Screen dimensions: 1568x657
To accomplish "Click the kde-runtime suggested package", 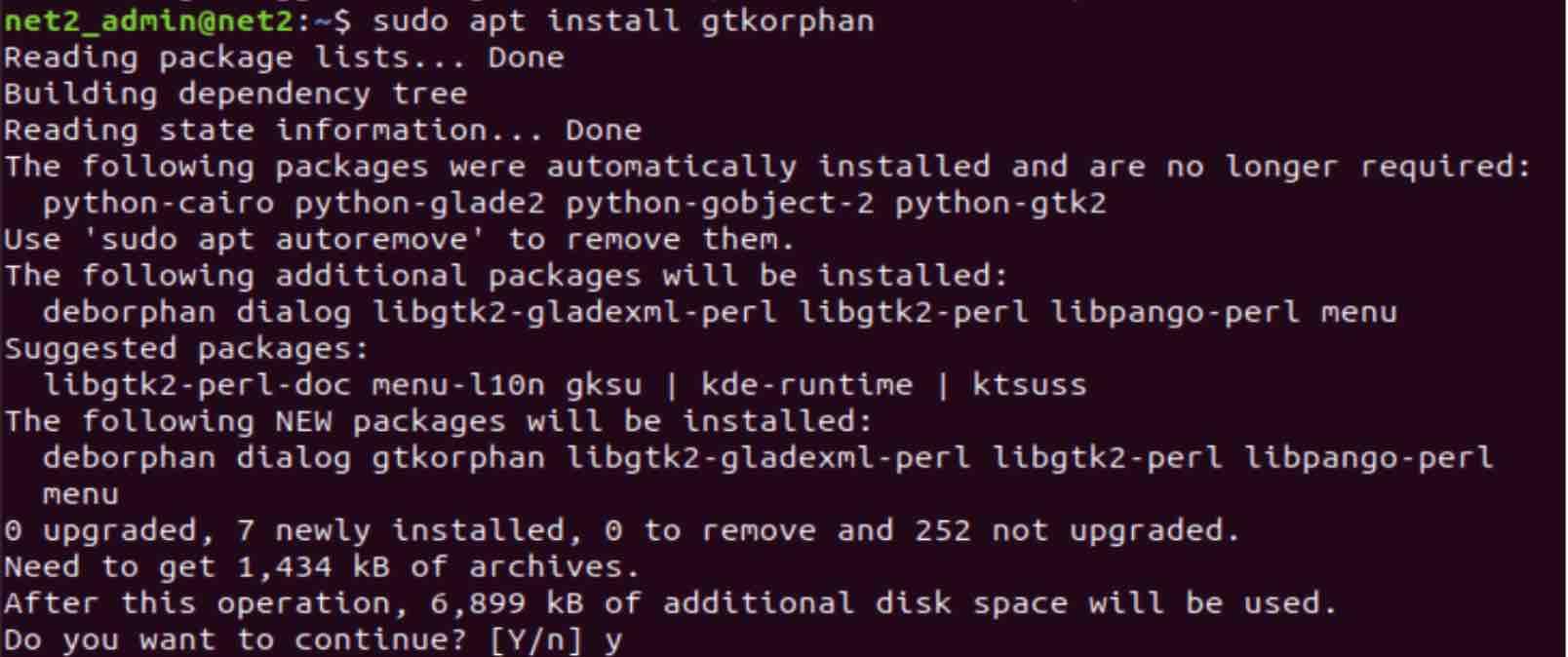I will 807,385.
